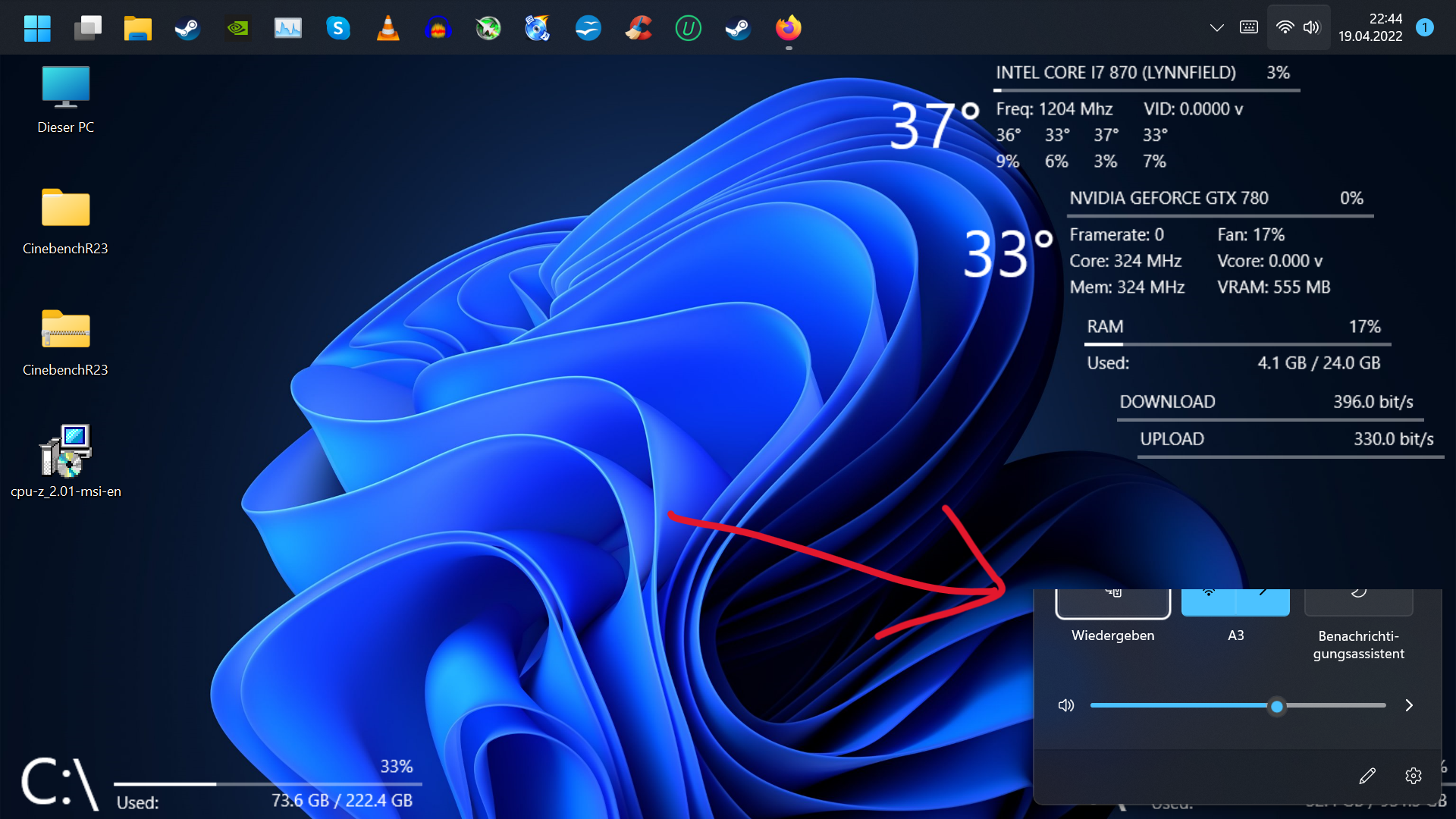This screenshot has height=819, width=1456.
Task: Open IObit Uninstaller
Action: (689, 29)
